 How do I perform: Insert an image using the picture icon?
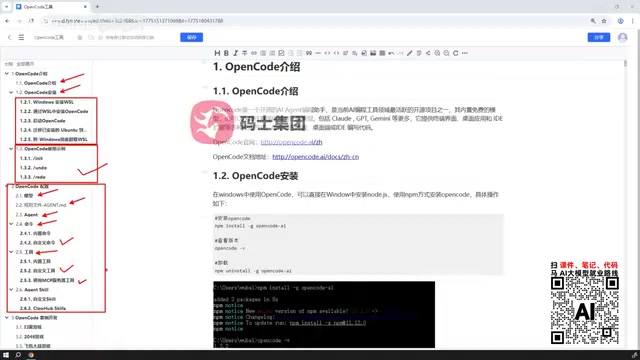[x=373, y=53]
